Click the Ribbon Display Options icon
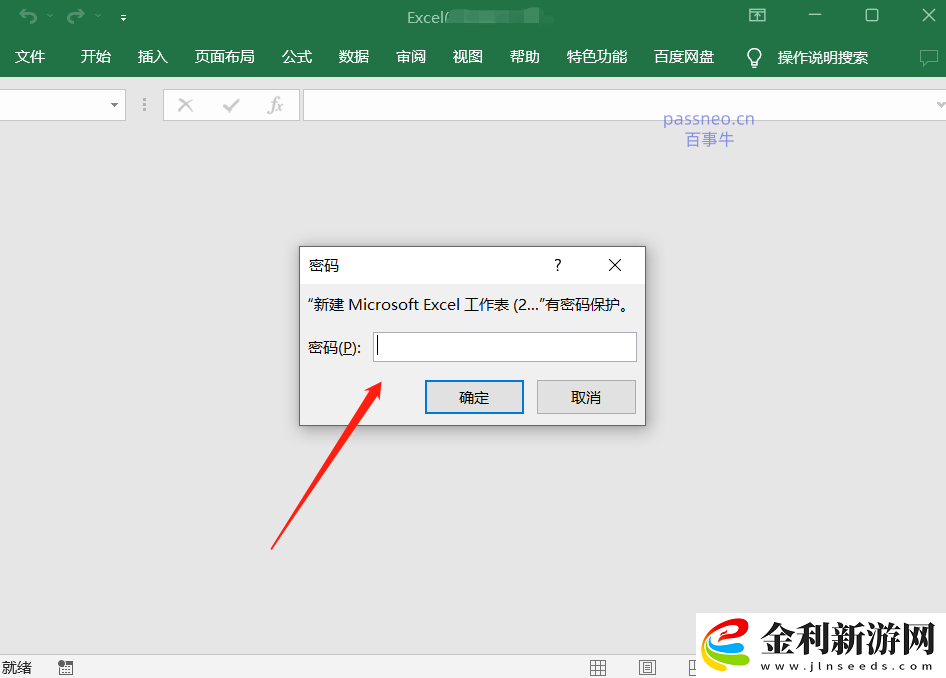 coord(757,15)
